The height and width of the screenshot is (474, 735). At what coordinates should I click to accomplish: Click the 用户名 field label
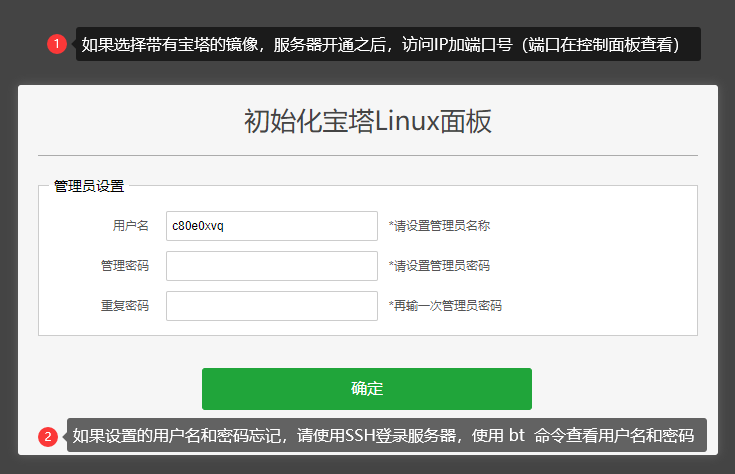tap(131, 226)
